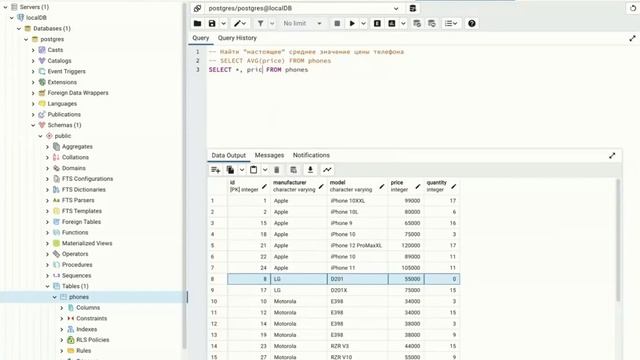Click the Open File folder icon
This screenshot has width=640, height=360.
(198, 24)
